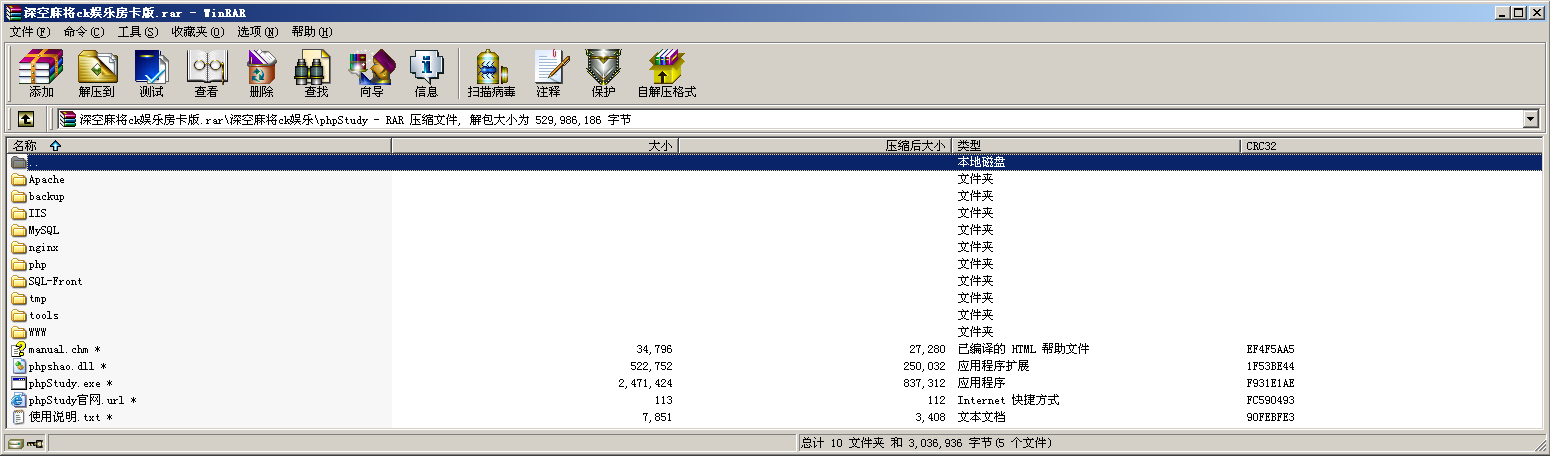This screenshot has height=456, width=1550.
Task: Click the 删除 (Delete) toolbar icon
Action: pyautogui.click(x=261, y=73)
